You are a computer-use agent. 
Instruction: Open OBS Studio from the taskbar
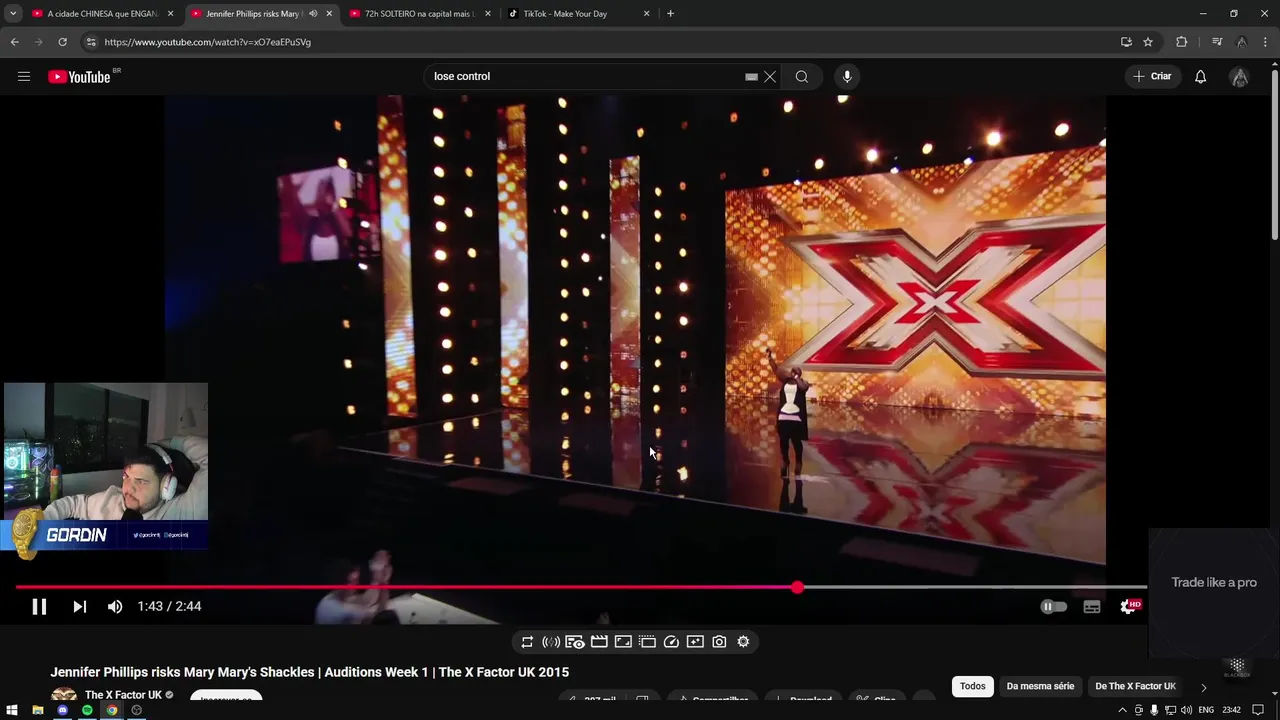pyautogui.click(x=137, y=710)
